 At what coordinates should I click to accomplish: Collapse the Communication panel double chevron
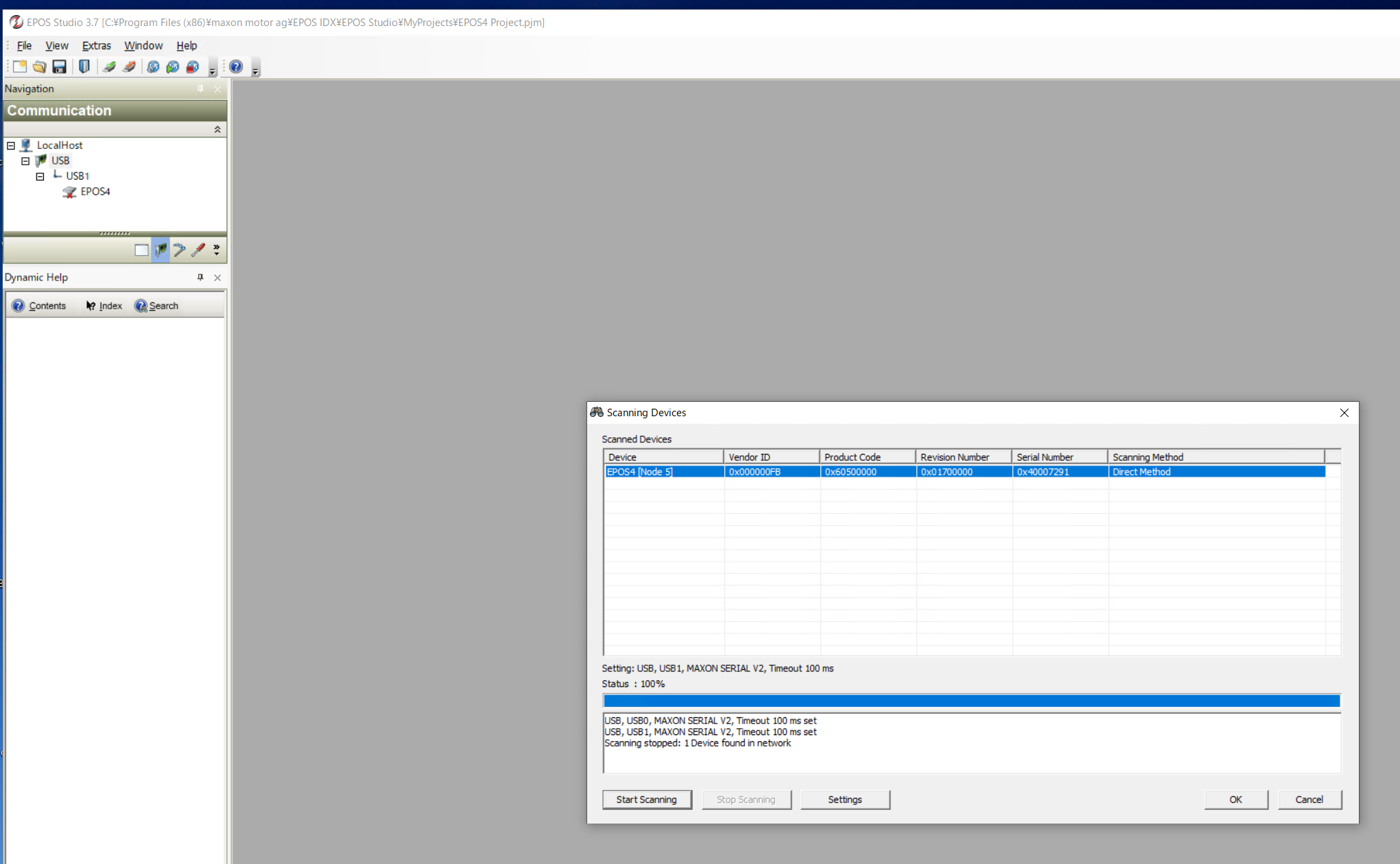point(217,130)
